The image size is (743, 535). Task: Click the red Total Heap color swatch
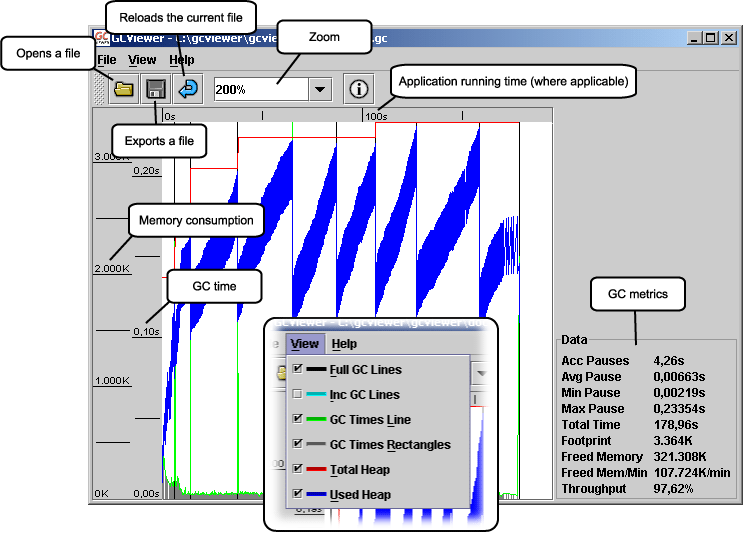pyautogui.click(x=316, y=469)
